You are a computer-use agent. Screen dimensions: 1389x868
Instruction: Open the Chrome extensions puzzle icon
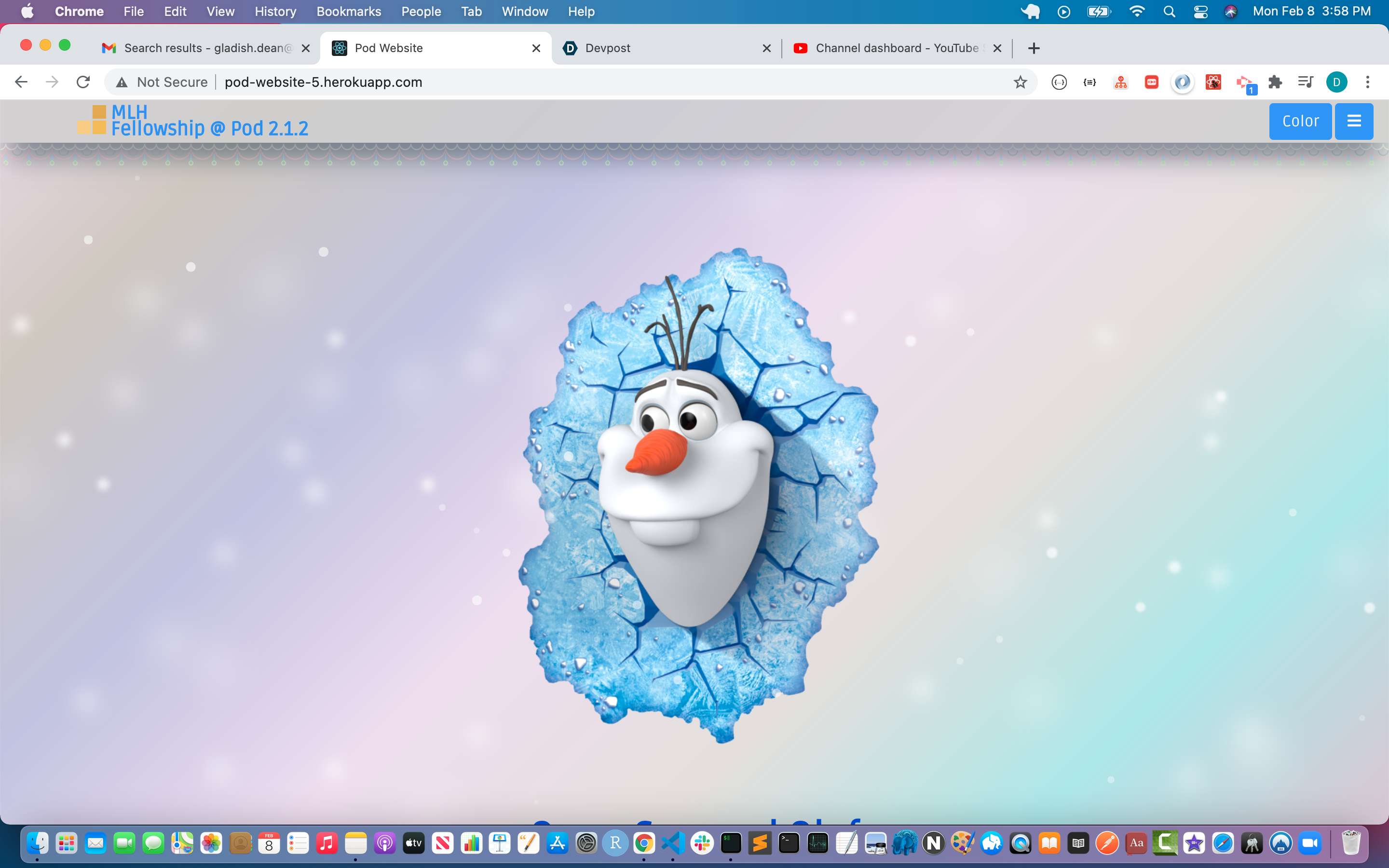tap(1275, 82)
